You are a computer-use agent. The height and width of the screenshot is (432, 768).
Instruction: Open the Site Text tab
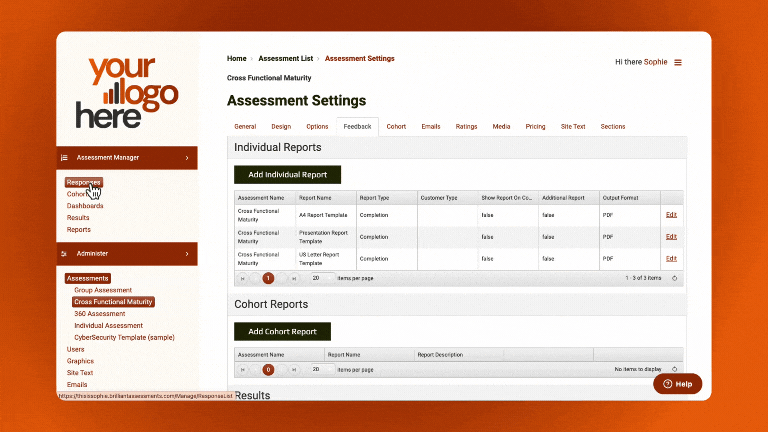pyautogui.click(x=573, y=126)
